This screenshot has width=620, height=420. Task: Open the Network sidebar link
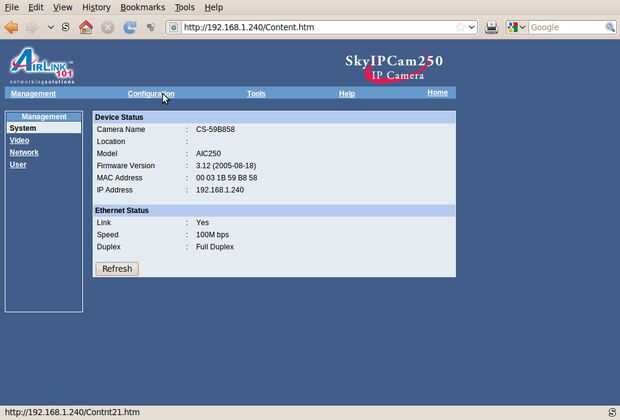(24, 152)
